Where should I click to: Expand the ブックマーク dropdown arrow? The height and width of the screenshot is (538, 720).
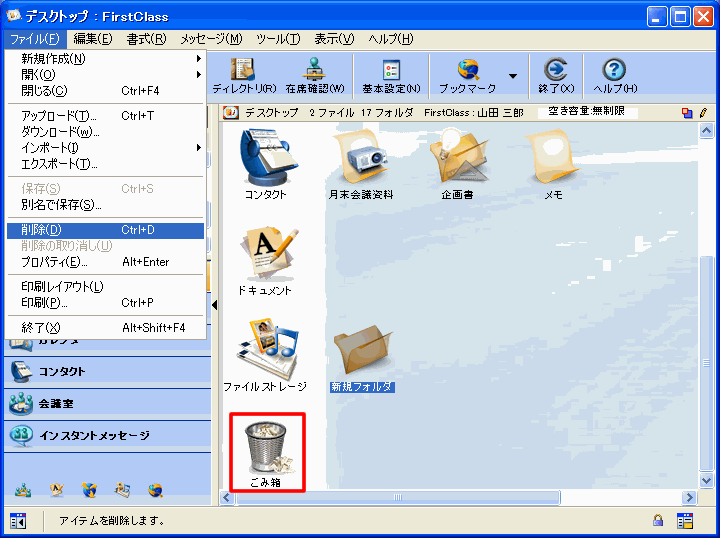[x=513, y=76]
